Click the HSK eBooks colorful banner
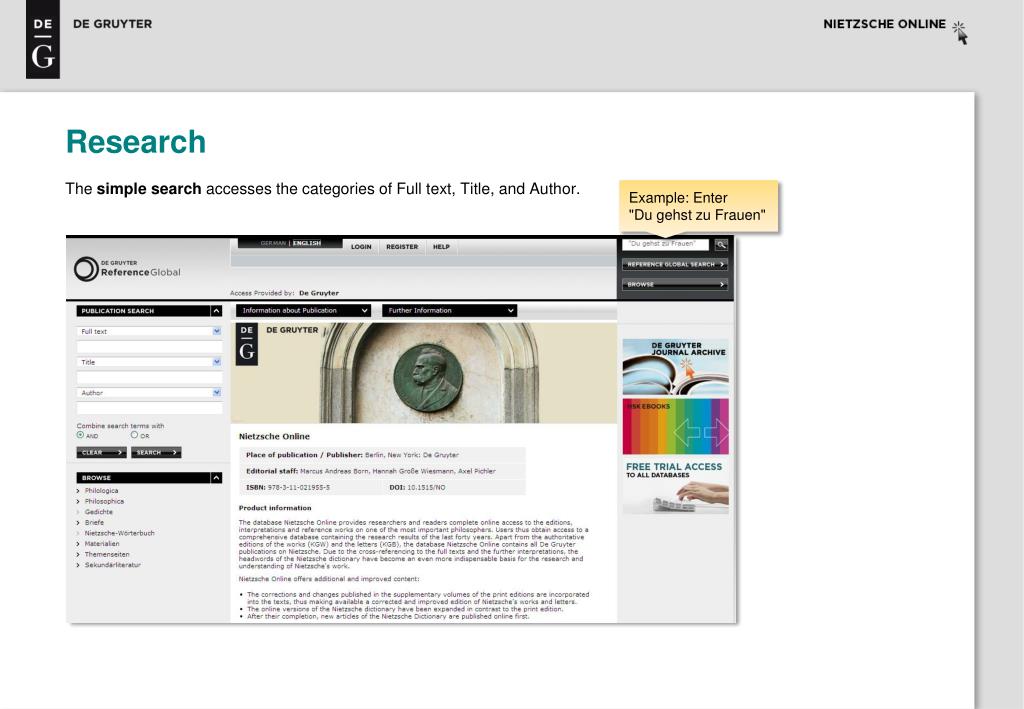1024x709 pixels. [x=675, y=426]
